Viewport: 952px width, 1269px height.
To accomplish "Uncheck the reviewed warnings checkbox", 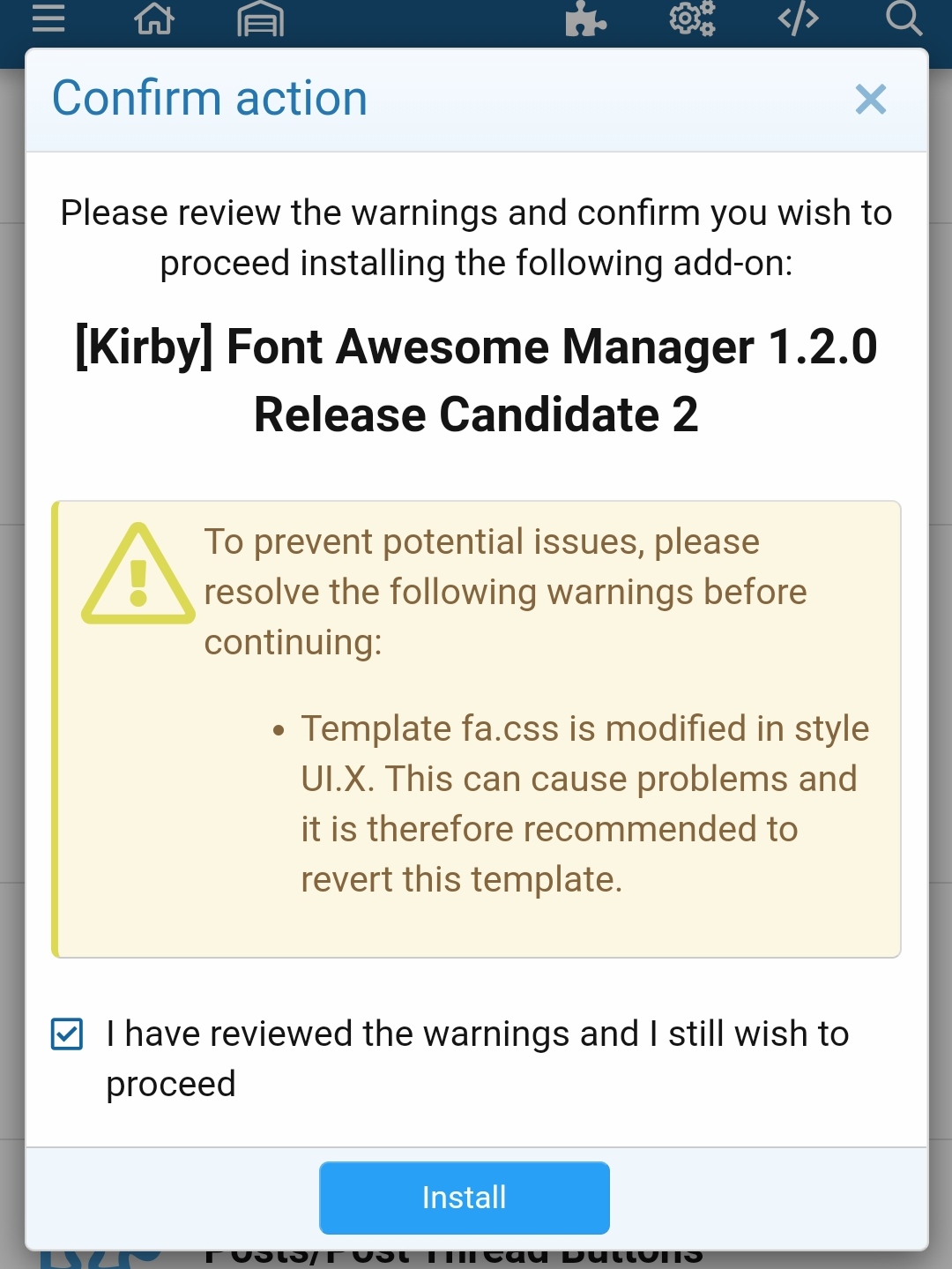I will 67,1034.
